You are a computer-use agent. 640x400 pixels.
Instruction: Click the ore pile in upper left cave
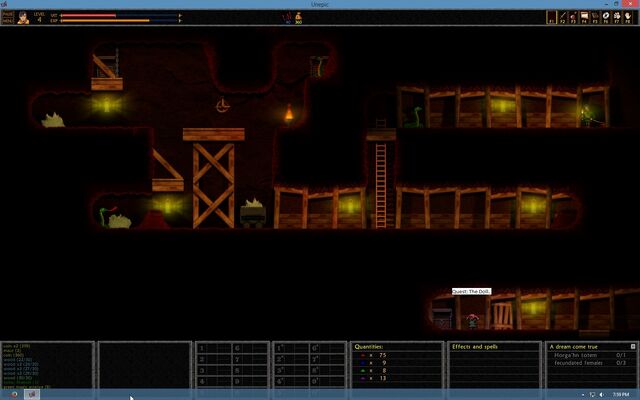click(53, 120)
